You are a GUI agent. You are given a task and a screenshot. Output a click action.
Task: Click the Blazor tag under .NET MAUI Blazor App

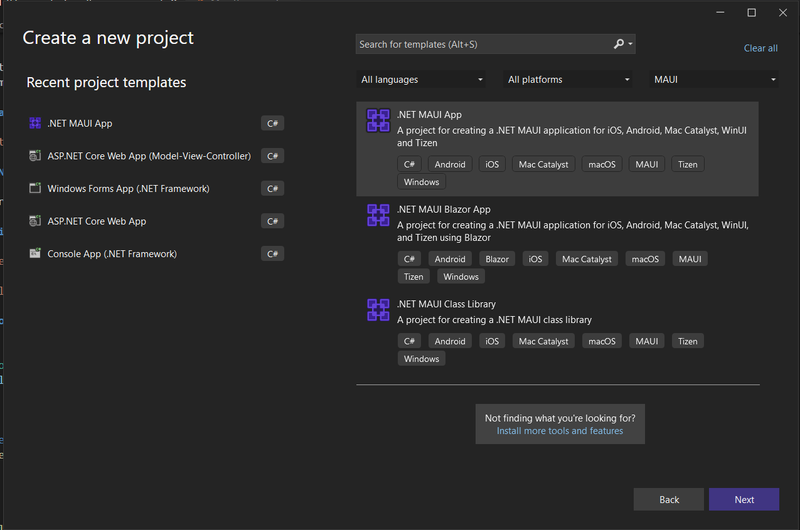[497, 259]
